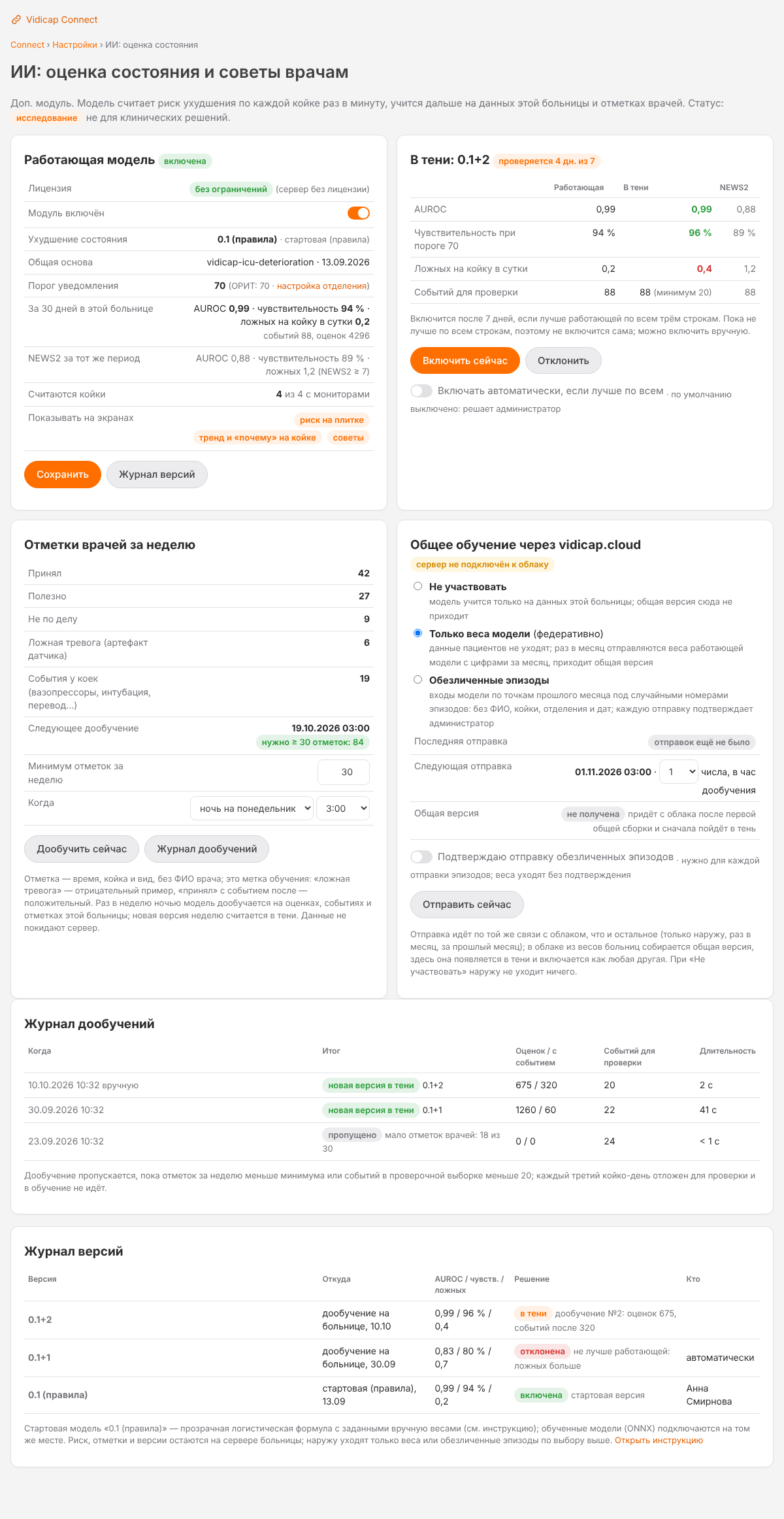Click the minimum marks field showing 30
The width and height of the screenshot is (784, 1519).
[344, 772]
